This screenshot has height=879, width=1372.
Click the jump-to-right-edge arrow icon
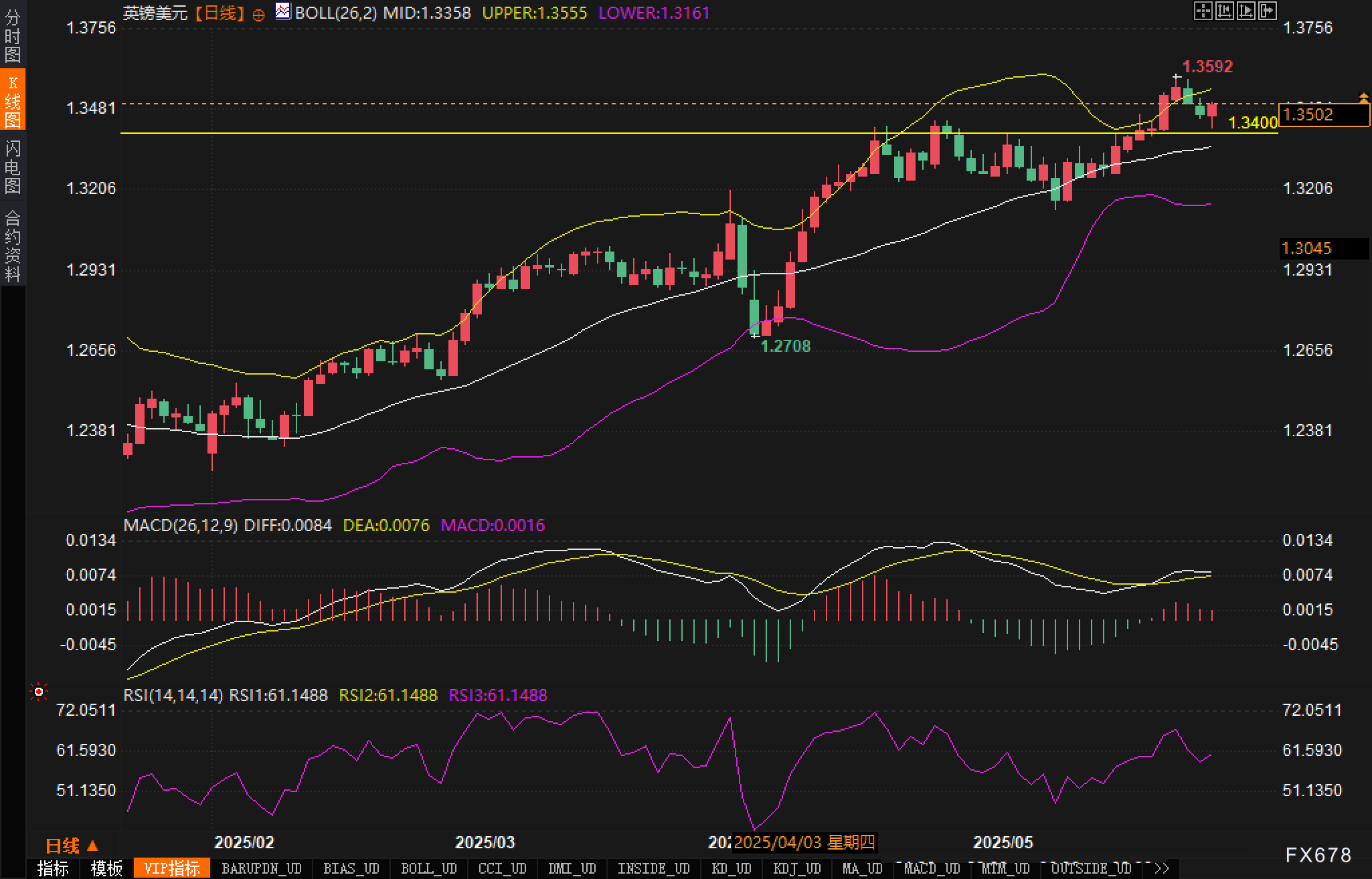point(1267,11)
